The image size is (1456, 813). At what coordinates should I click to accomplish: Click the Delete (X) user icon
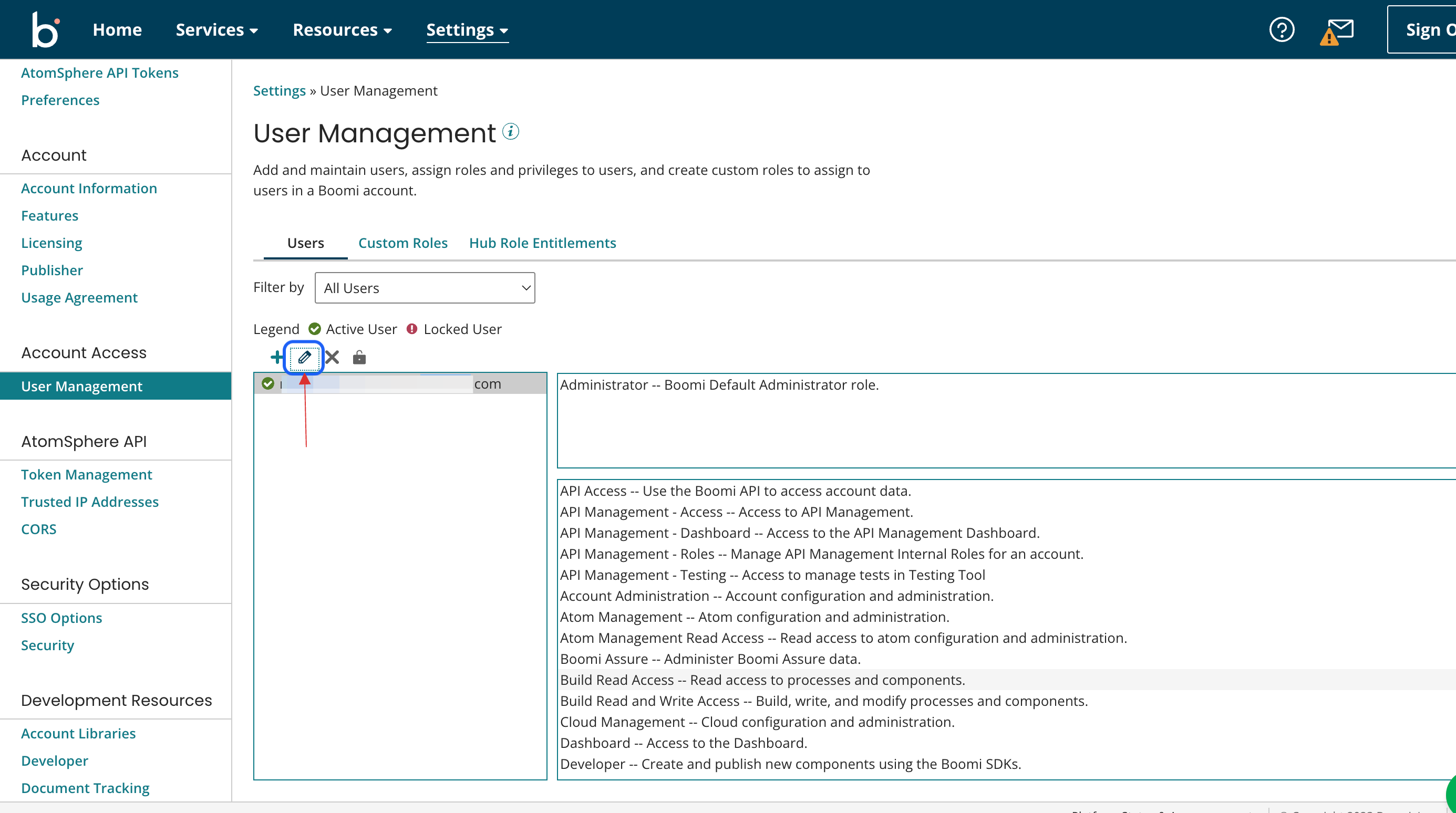pyautogui.click(x=331, y=357)
